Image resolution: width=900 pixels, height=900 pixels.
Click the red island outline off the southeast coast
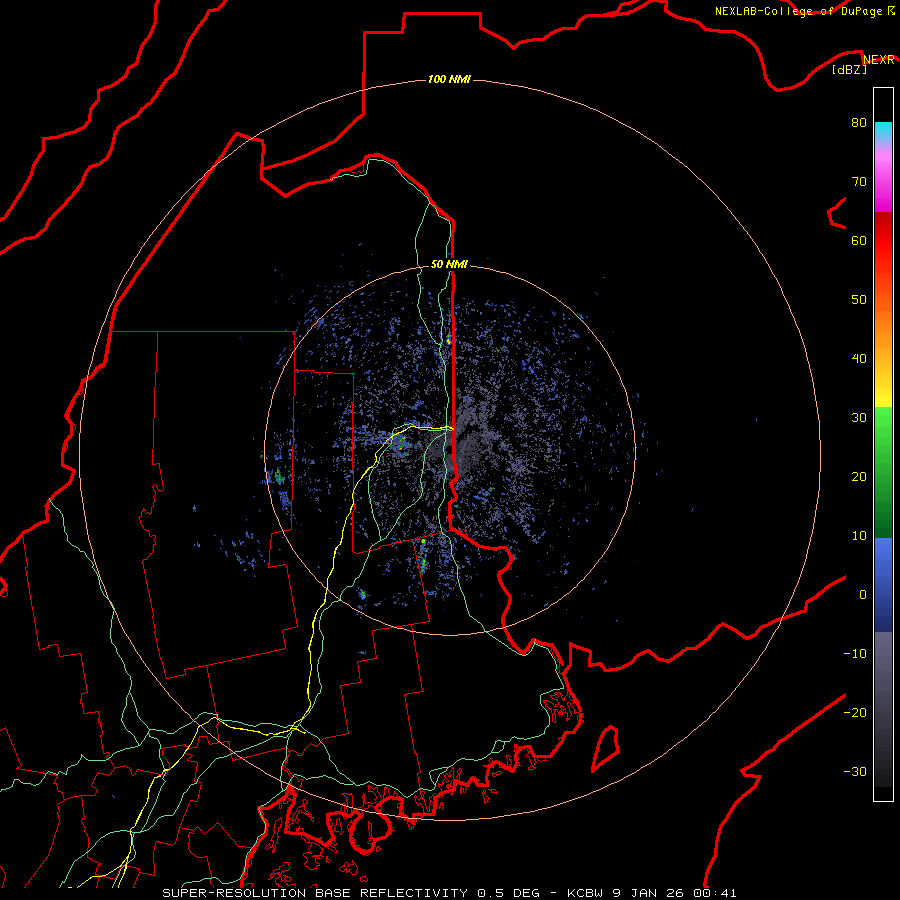click(x=606, y=748)
